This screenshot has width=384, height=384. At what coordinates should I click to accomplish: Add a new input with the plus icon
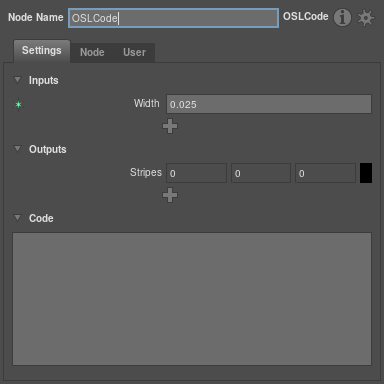click(x=170, y=126)
